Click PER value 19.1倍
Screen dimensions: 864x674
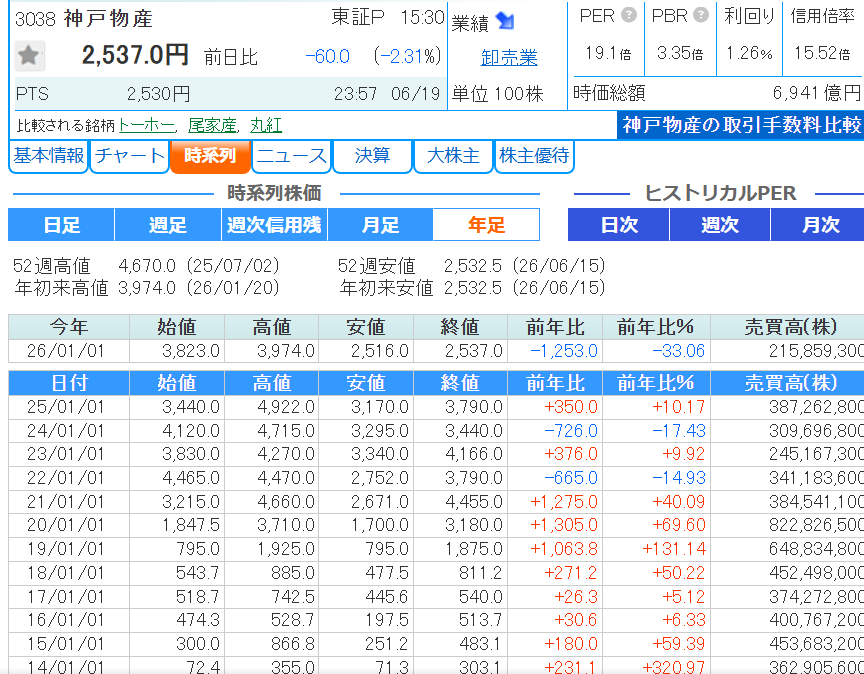click(x=608, y=53)
